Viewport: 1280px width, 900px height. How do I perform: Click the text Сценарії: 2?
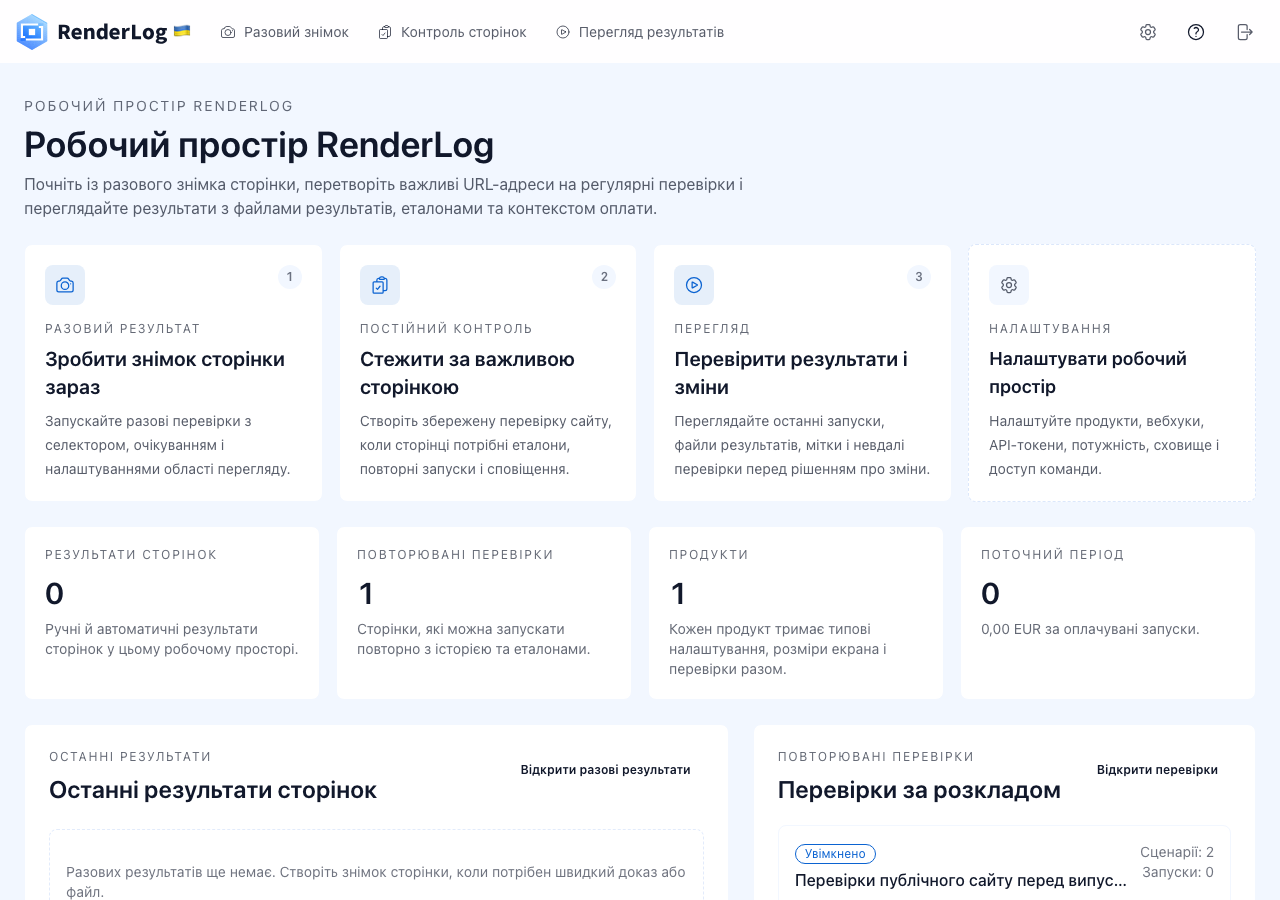[1177, 852]
